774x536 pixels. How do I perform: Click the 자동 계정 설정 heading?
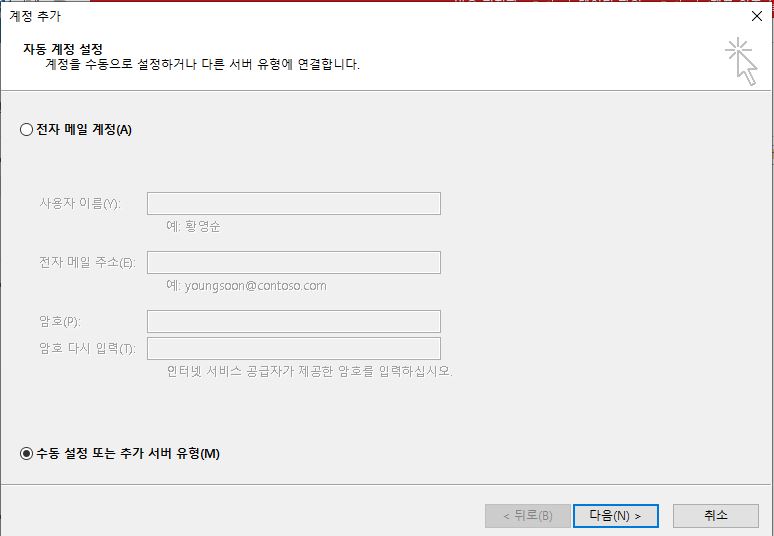point(63,49)
